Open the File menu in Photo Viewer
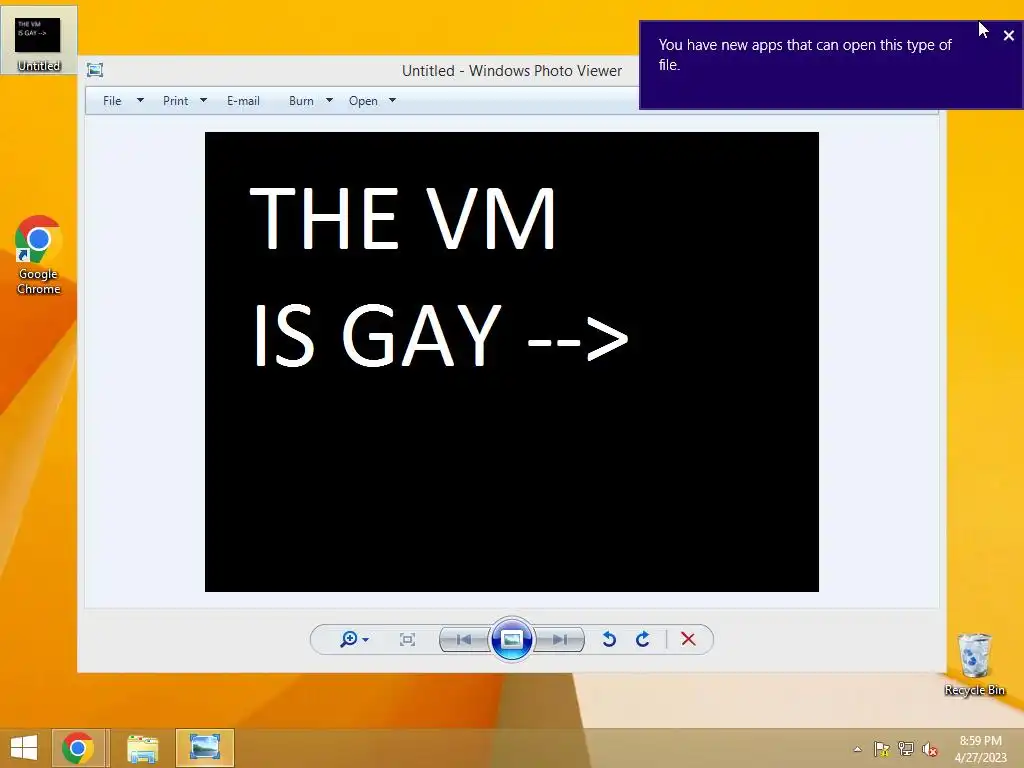 pos(112,101)
